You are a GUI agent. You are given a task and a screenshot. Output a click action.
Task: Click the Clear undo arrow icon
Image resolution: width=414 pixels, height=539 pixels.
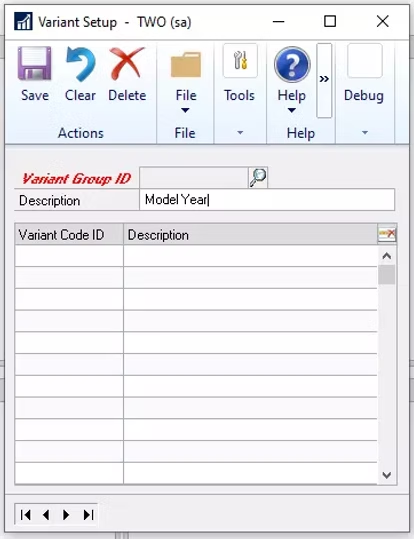[80, 64]
